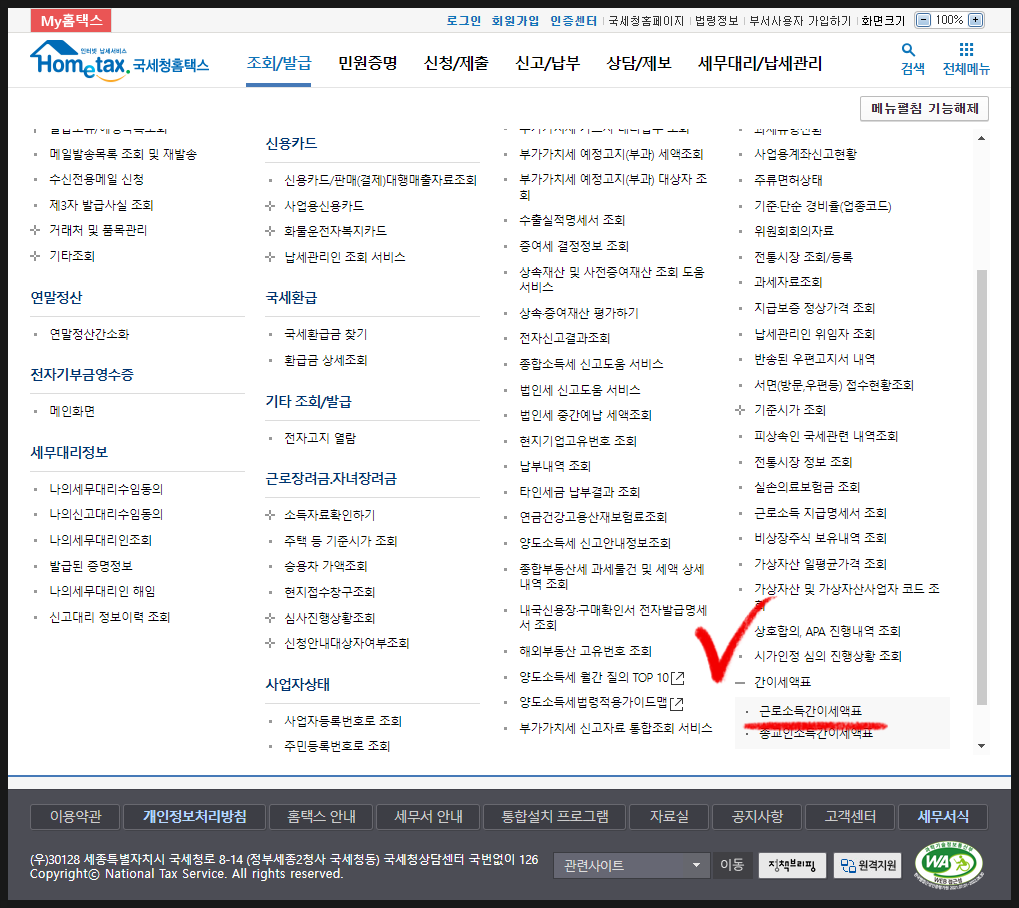Open the 신고/납부 main menu
The image size is (1019, 908).
[x=547, y=63]
